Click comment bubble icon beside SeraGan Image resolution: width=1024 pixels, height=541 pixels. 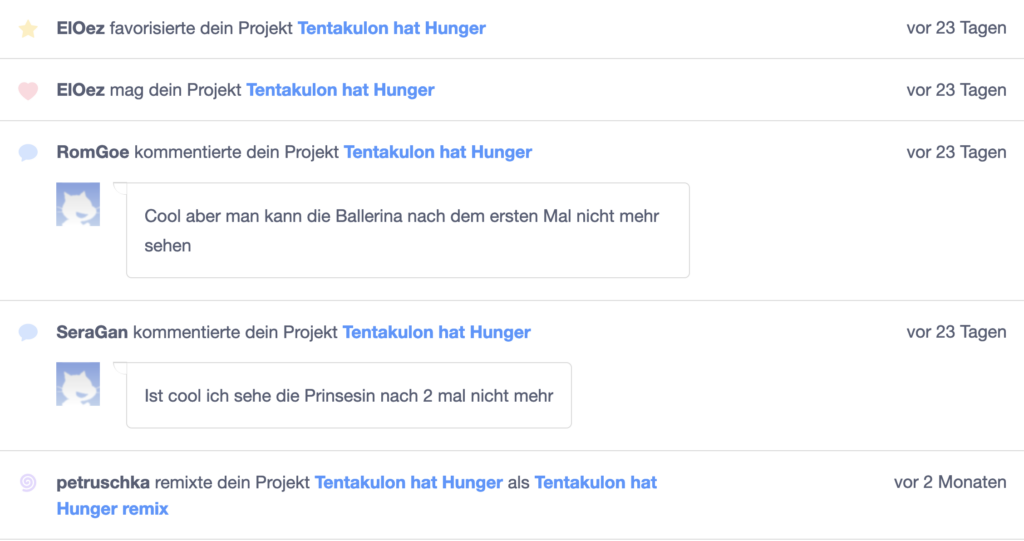pos(28,332)
